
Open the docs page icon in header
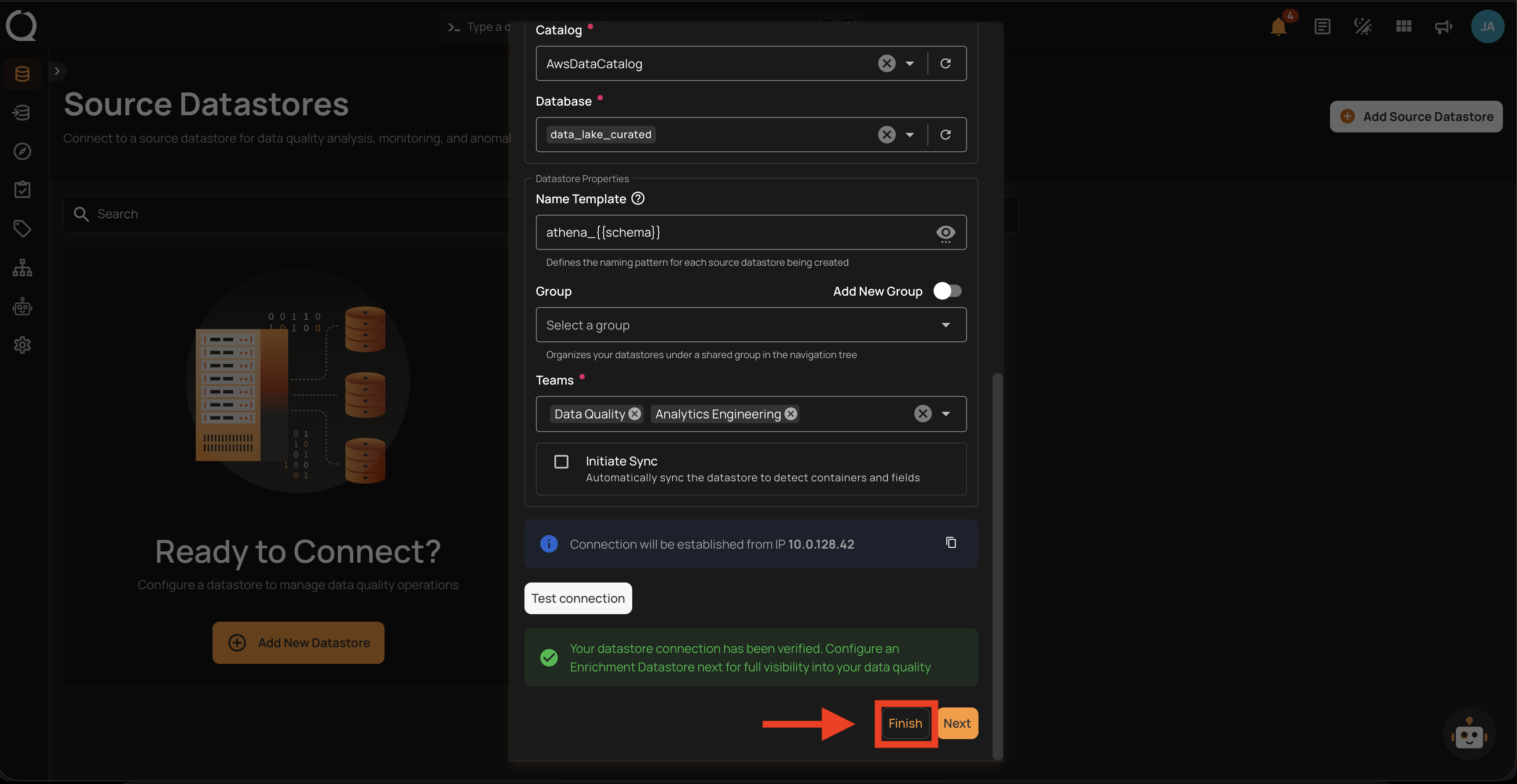pos(1322,26)
